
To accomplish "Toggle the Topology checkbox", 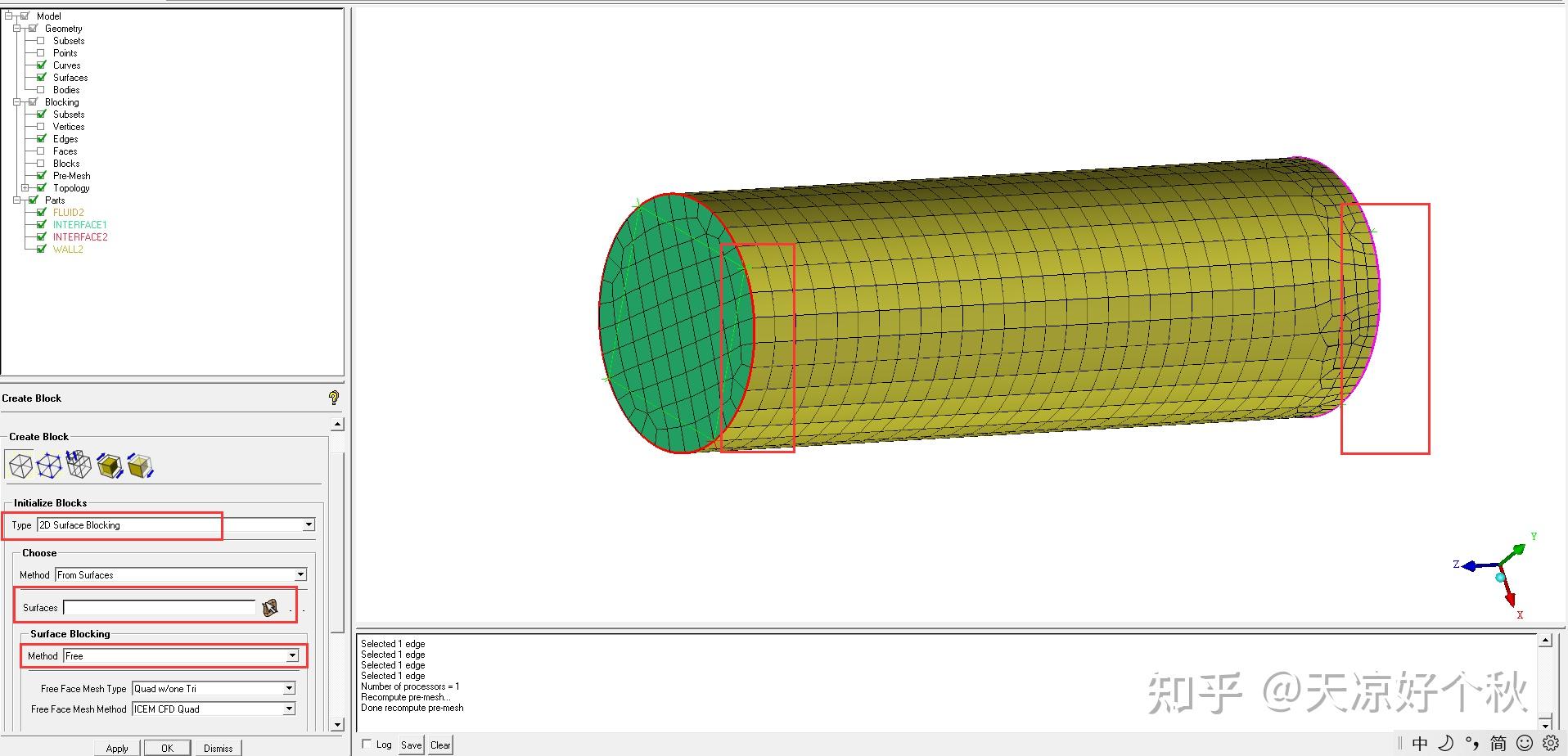I will click(41, 188).
